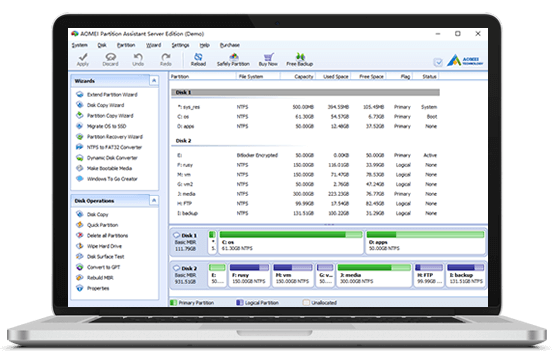Click the AOMEI Technology logo
Viewport: 555px width, 362px height.
coord(465,61)
